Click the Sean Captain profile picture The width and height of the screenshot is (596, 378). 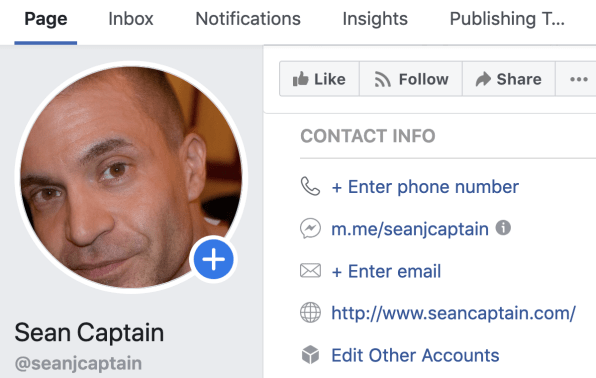point(131,177)
